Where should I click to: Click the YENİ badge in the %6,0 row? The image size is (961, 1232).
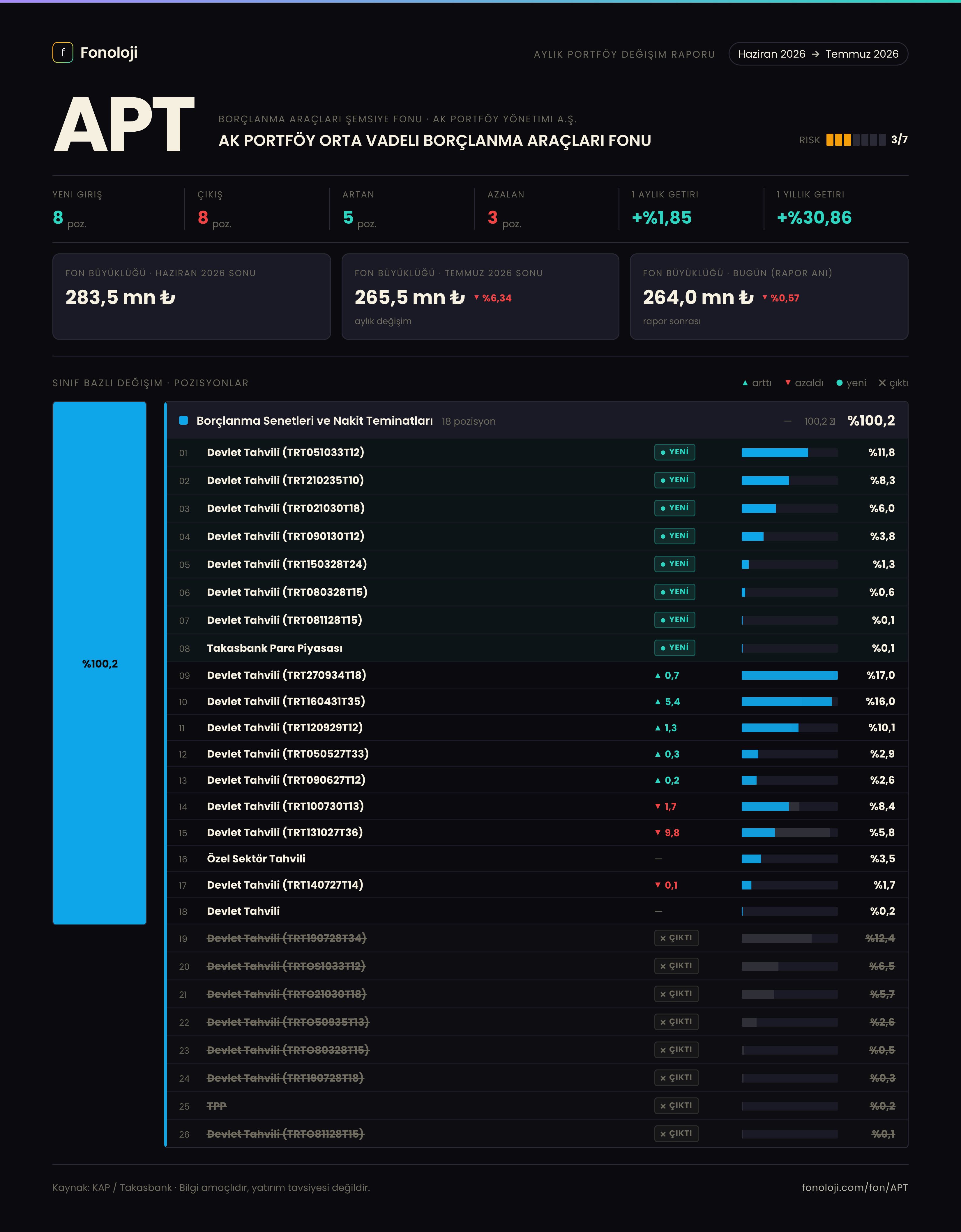pos(674,508)
